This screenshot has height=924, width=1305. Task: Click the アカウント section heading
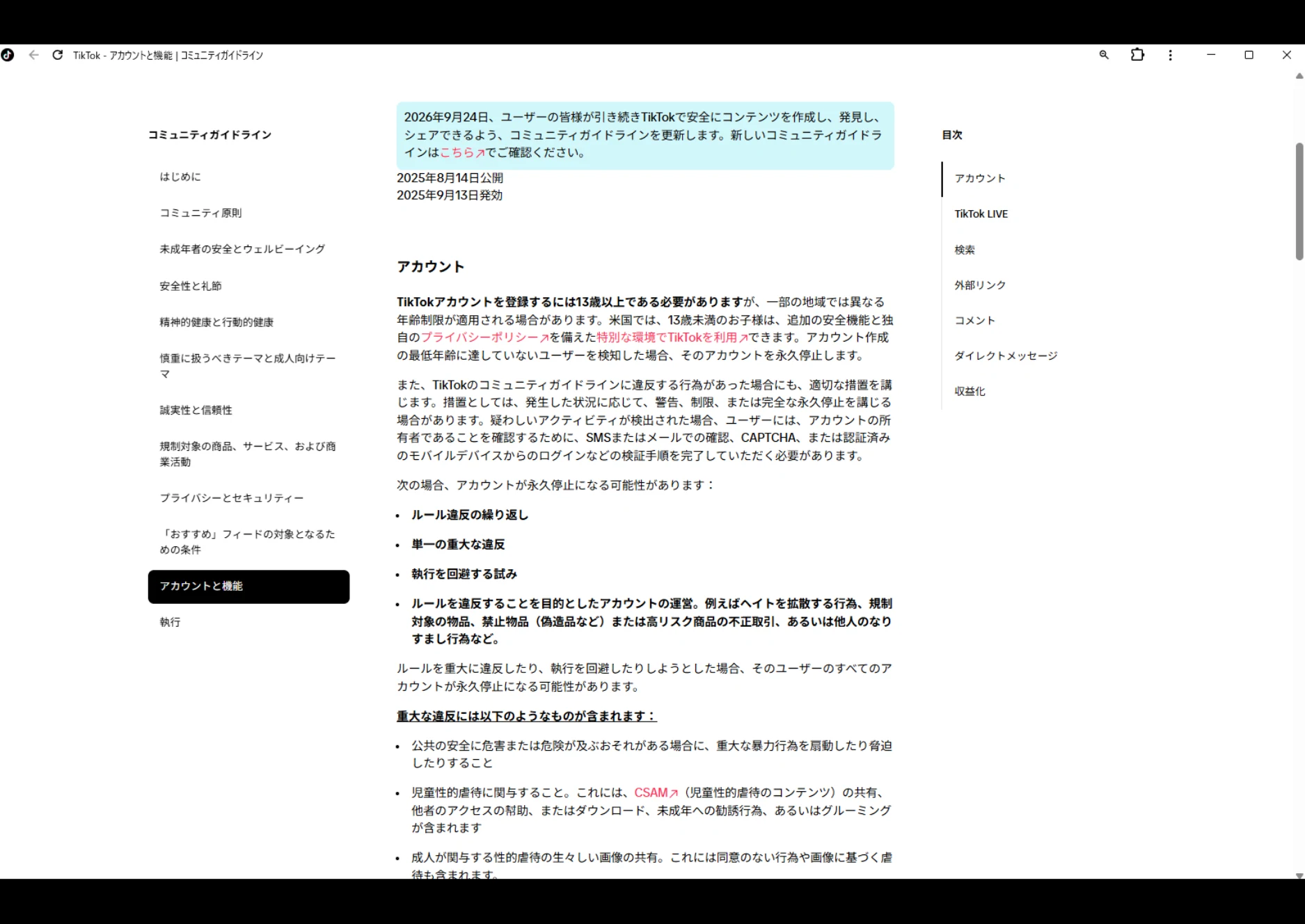coord(430,267)
